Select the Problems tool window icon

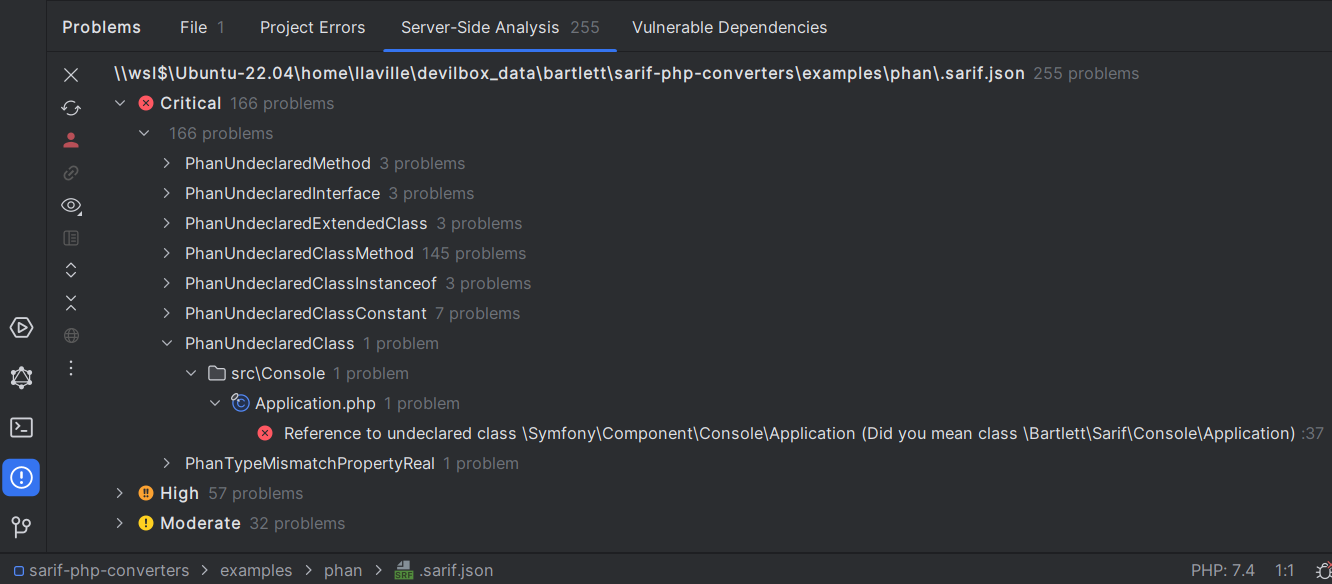coord(21,477)
